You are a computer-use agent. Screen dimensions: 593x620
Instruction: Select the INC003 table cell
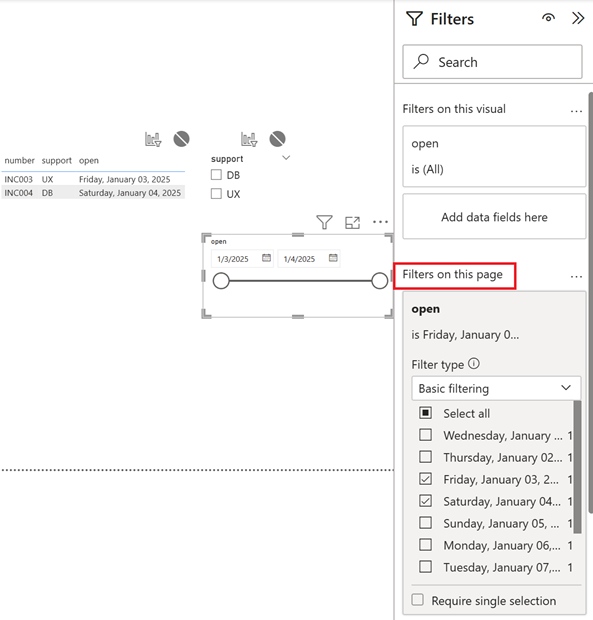[x=18, y=179]
